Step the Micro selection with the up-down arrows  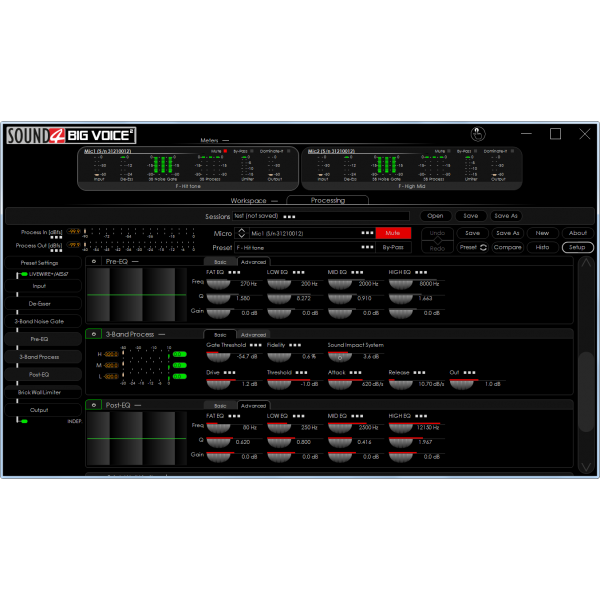(241, 233)
